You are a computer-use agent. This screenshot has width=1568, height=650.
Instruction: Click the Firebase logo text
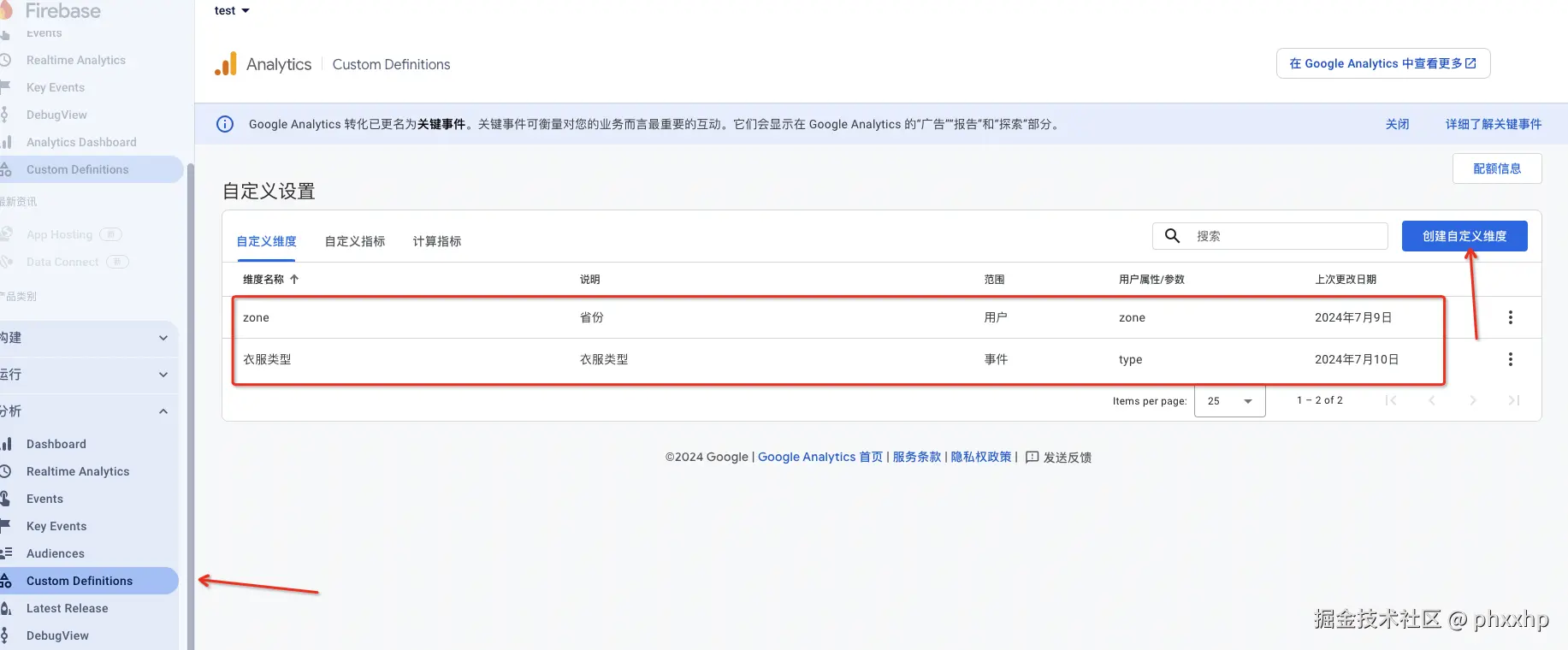click(x=63, y=10)
